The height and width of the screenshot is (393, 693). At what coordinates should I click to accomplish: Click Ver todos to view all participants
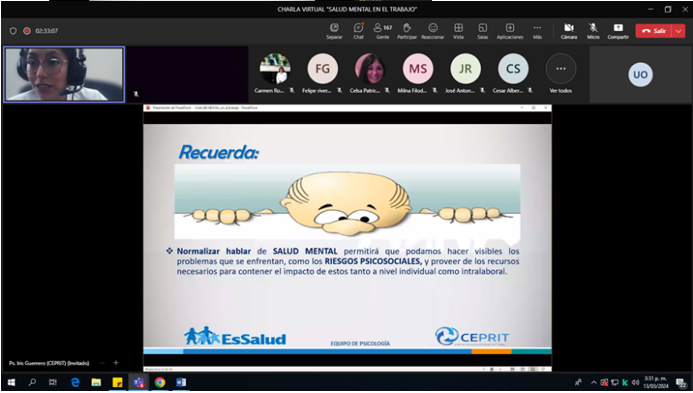(x=561, y=73)
